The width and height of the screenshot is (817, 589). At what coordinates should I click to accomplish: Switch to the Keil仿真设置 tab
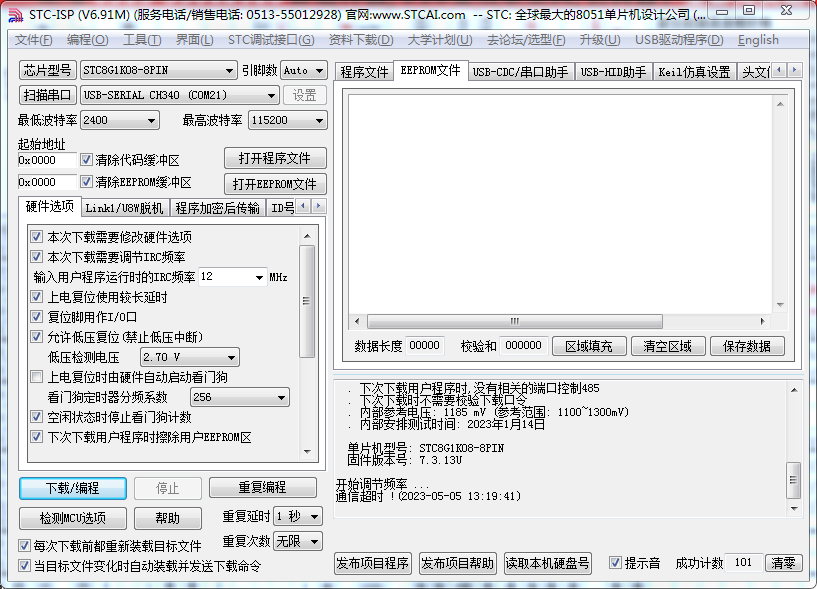click(x=695, y=72)
